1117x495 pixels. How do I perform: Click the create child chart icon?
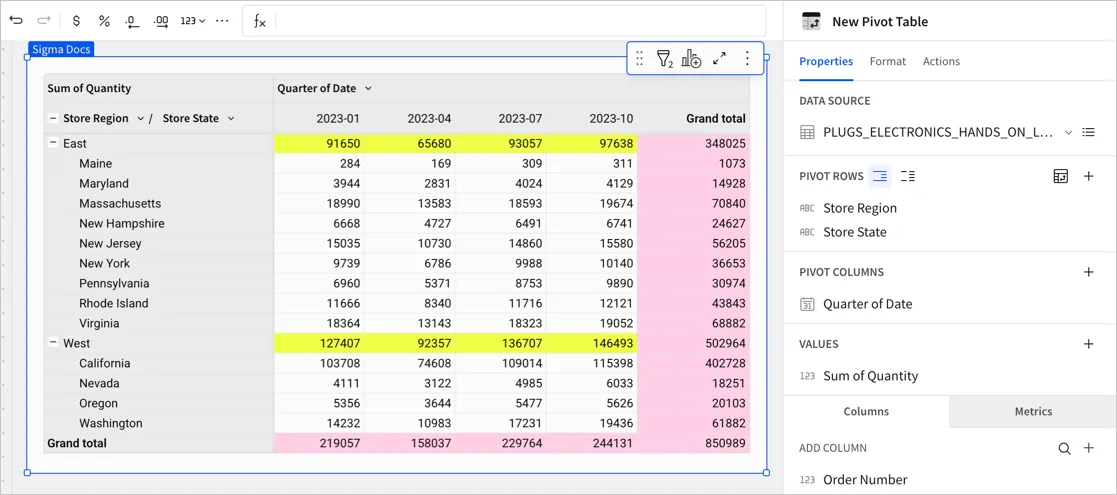tap(691, 58)
